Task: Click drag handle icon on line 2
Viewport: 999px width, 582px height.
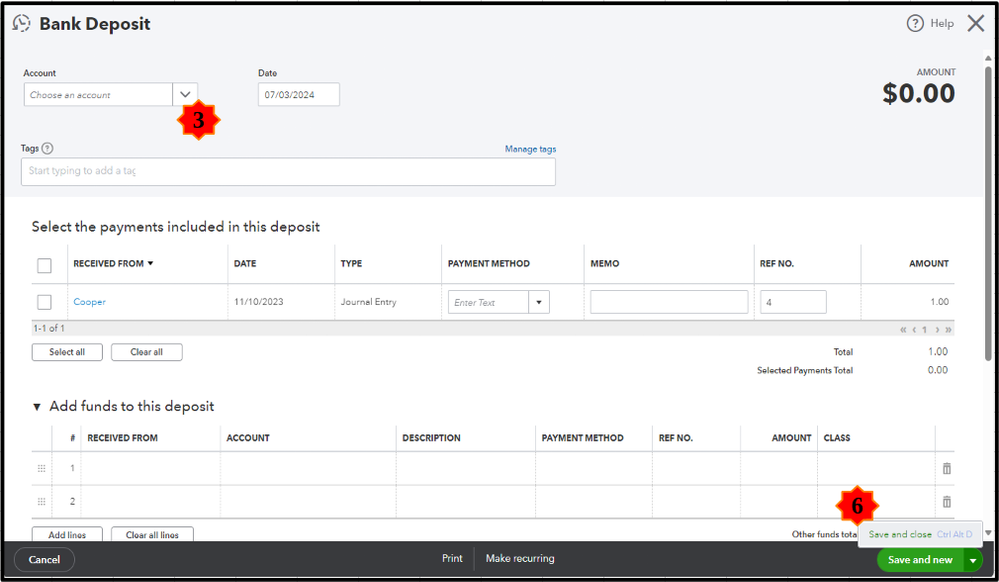Action: pos(42,502)
